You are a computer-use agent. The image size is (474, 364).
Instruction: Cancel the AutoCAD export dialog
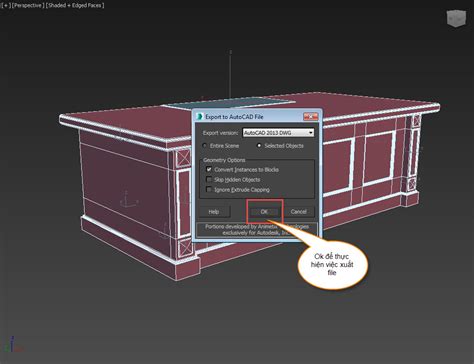point(299,212)
